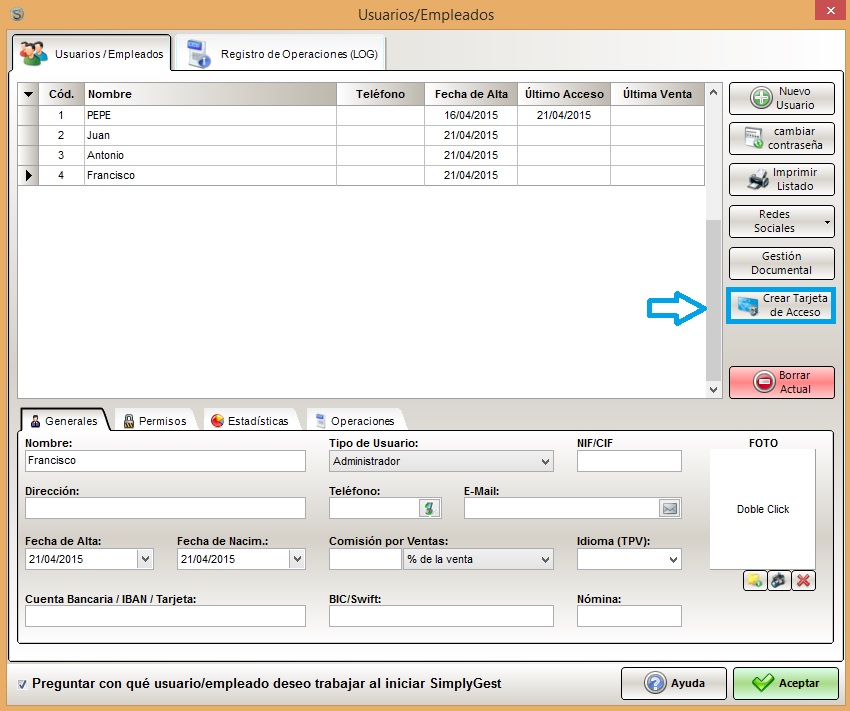Click the Nuevo Usuario button
Image resolution: width=850 pixels, height=711 pixels.
(782, 98)
